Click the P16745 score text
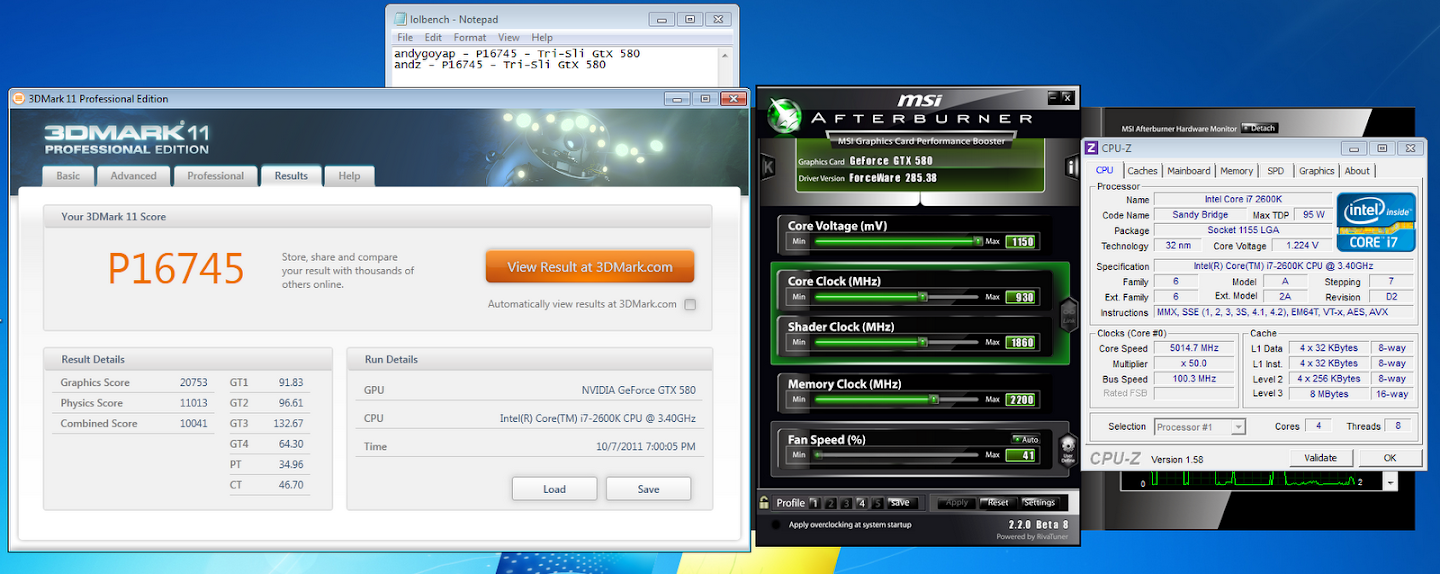 (176, 269)
